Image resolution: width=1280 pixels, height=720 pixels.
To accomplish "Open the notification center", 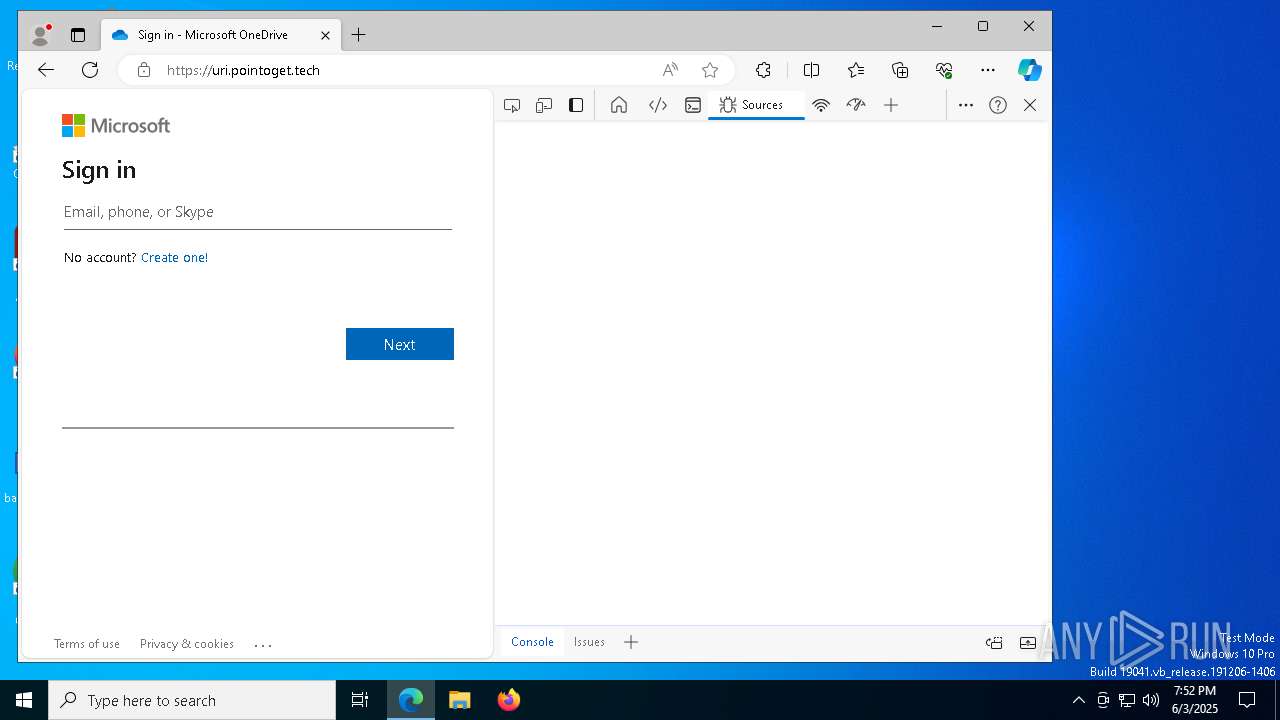I will click(x=1247, y=700).
